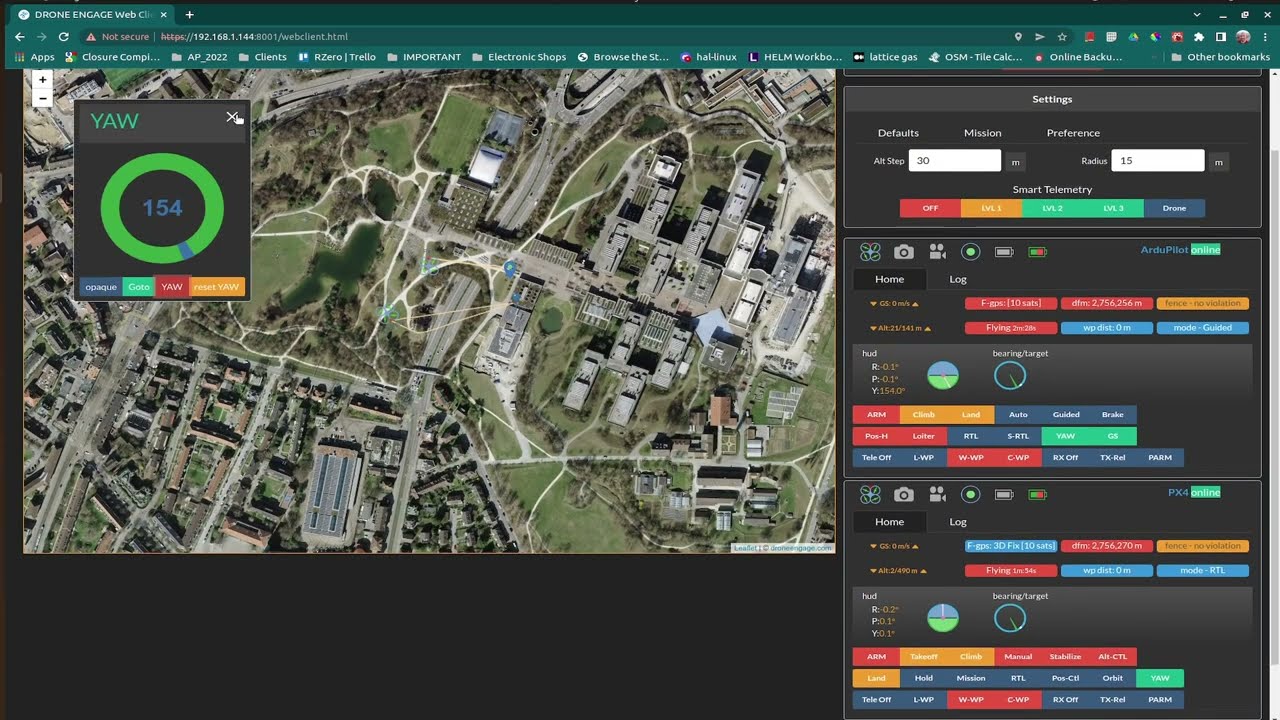Increase PX4 altitude with up arrow
Viewport: 1280px width, 720px height.
pyautogui.click(x=924, y=571)
